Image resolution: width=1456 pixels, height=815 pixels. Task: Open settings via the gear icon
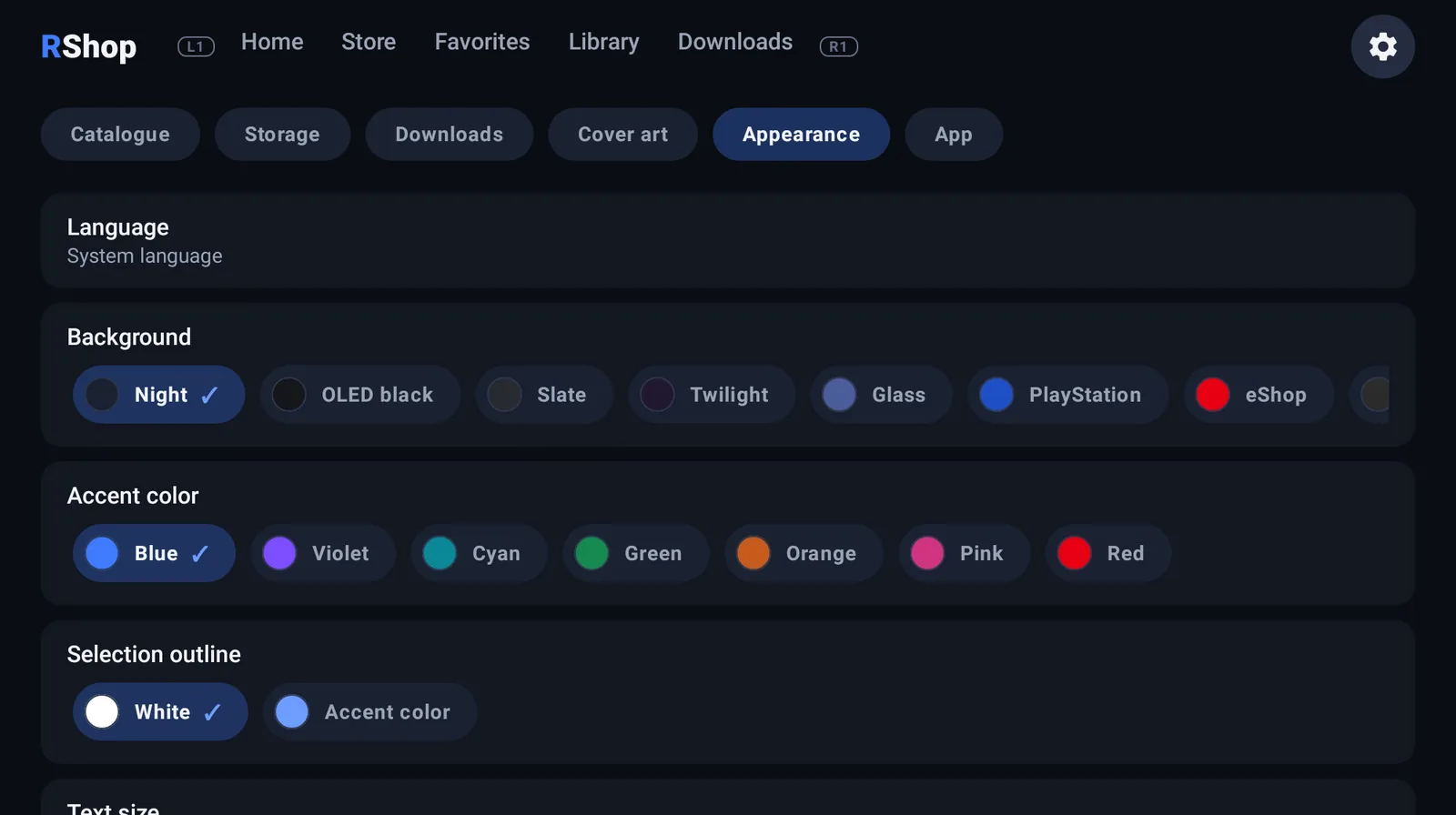tap(1382, 46)
